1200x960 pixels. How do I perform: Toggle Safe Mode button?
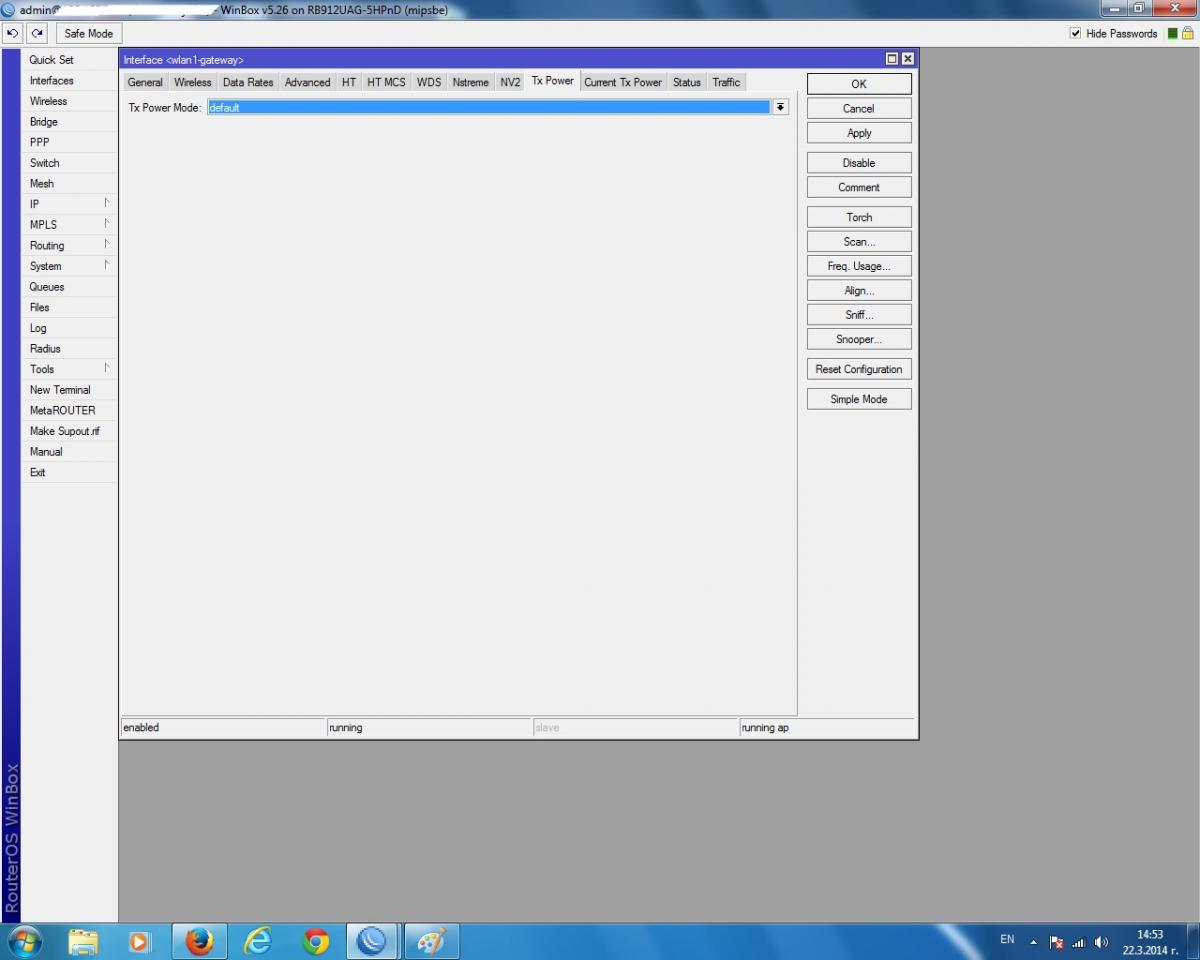tap(88, 33)
